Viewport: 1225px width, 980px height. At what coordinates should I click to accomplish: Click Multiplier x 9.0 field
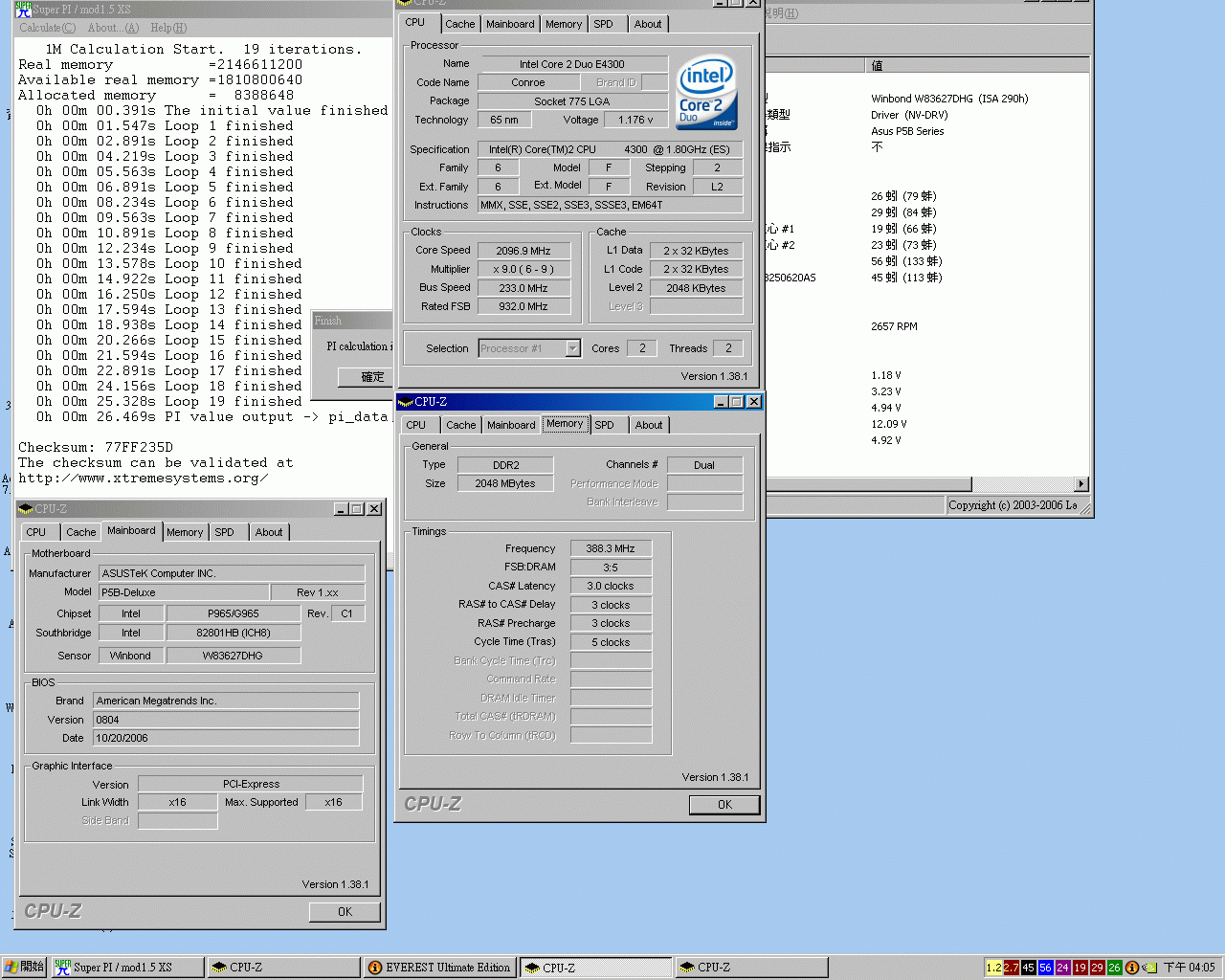point(523,269)
